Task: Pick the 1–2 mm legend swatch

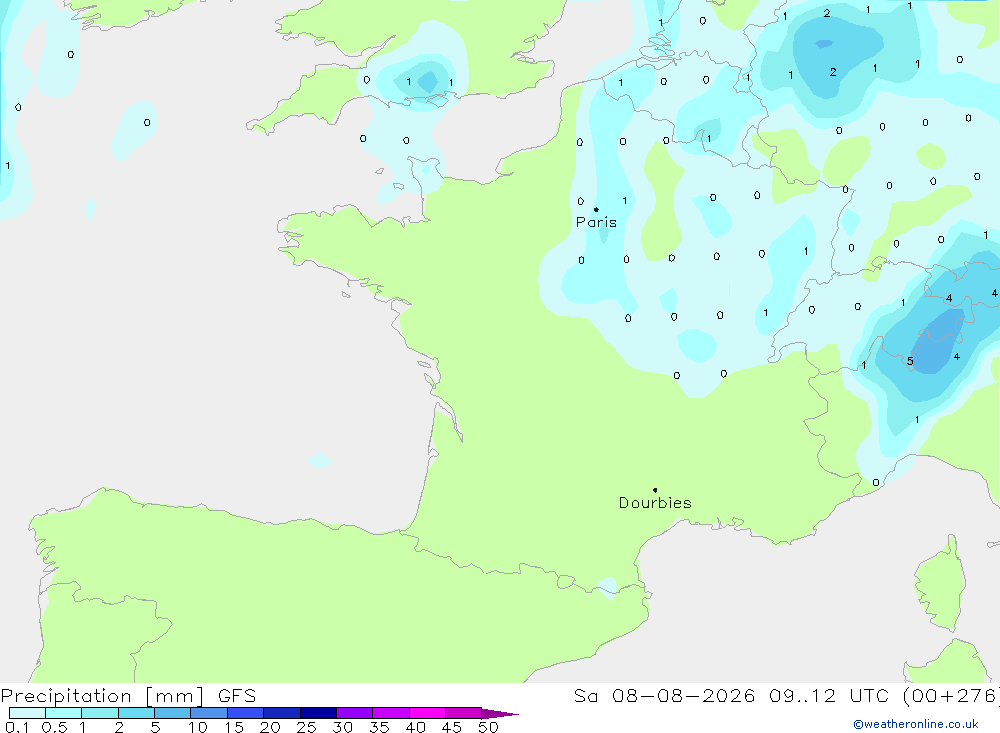Action: [x=100, y=713]
